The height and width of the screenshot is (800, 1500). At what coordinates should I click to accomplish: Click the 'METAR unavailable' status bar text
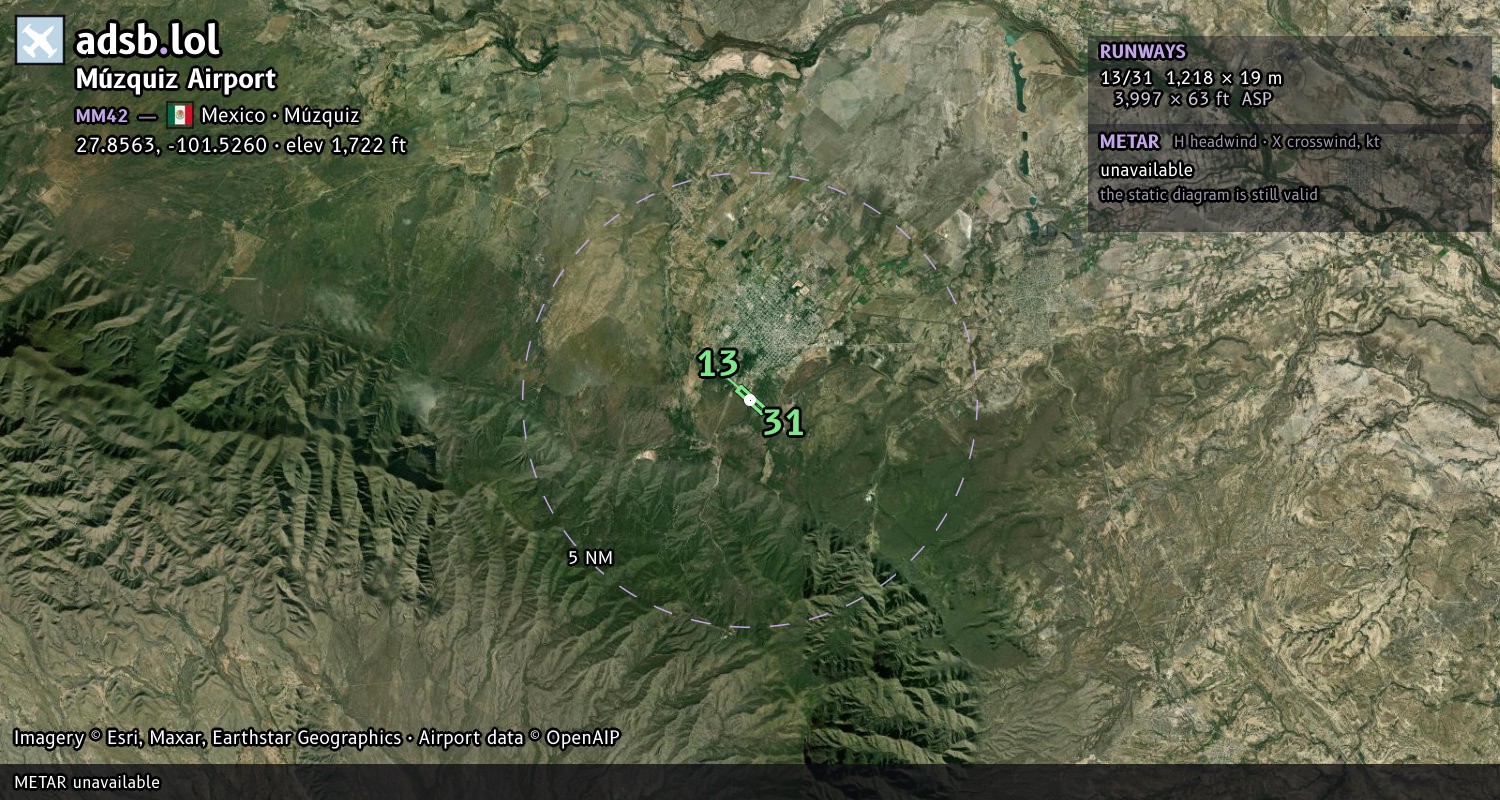pyautogui.click(x=87, y=782)
